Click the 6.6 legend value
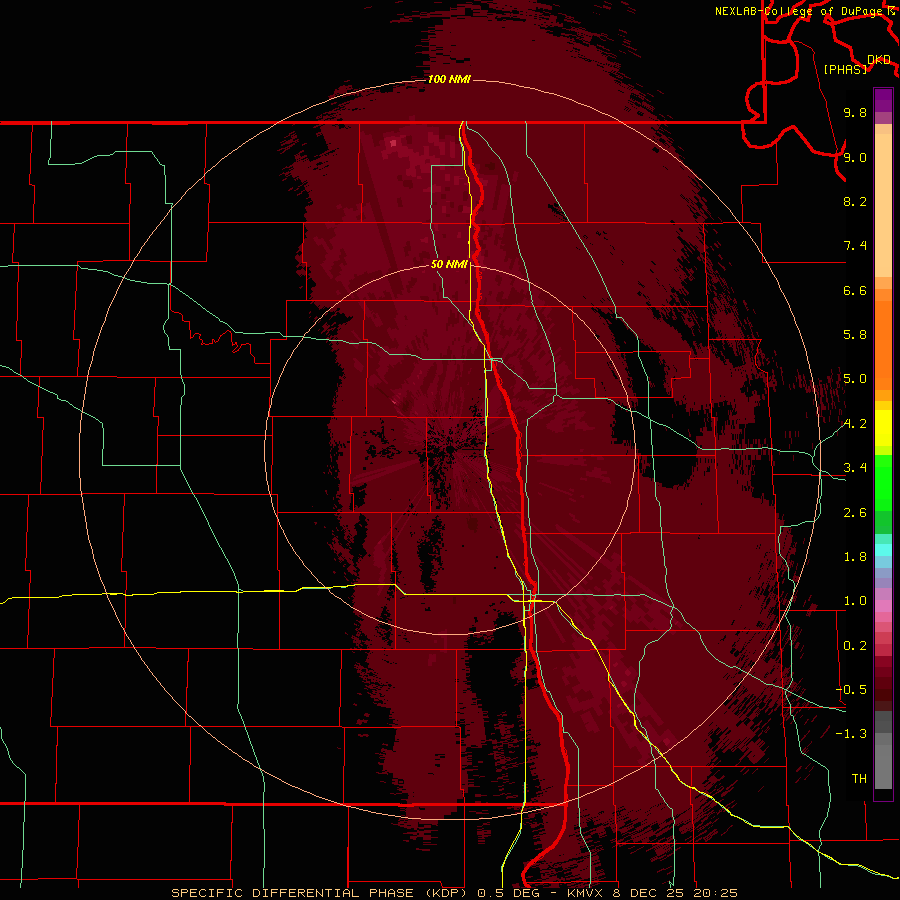The image size is (900, 900). point(855,290)
